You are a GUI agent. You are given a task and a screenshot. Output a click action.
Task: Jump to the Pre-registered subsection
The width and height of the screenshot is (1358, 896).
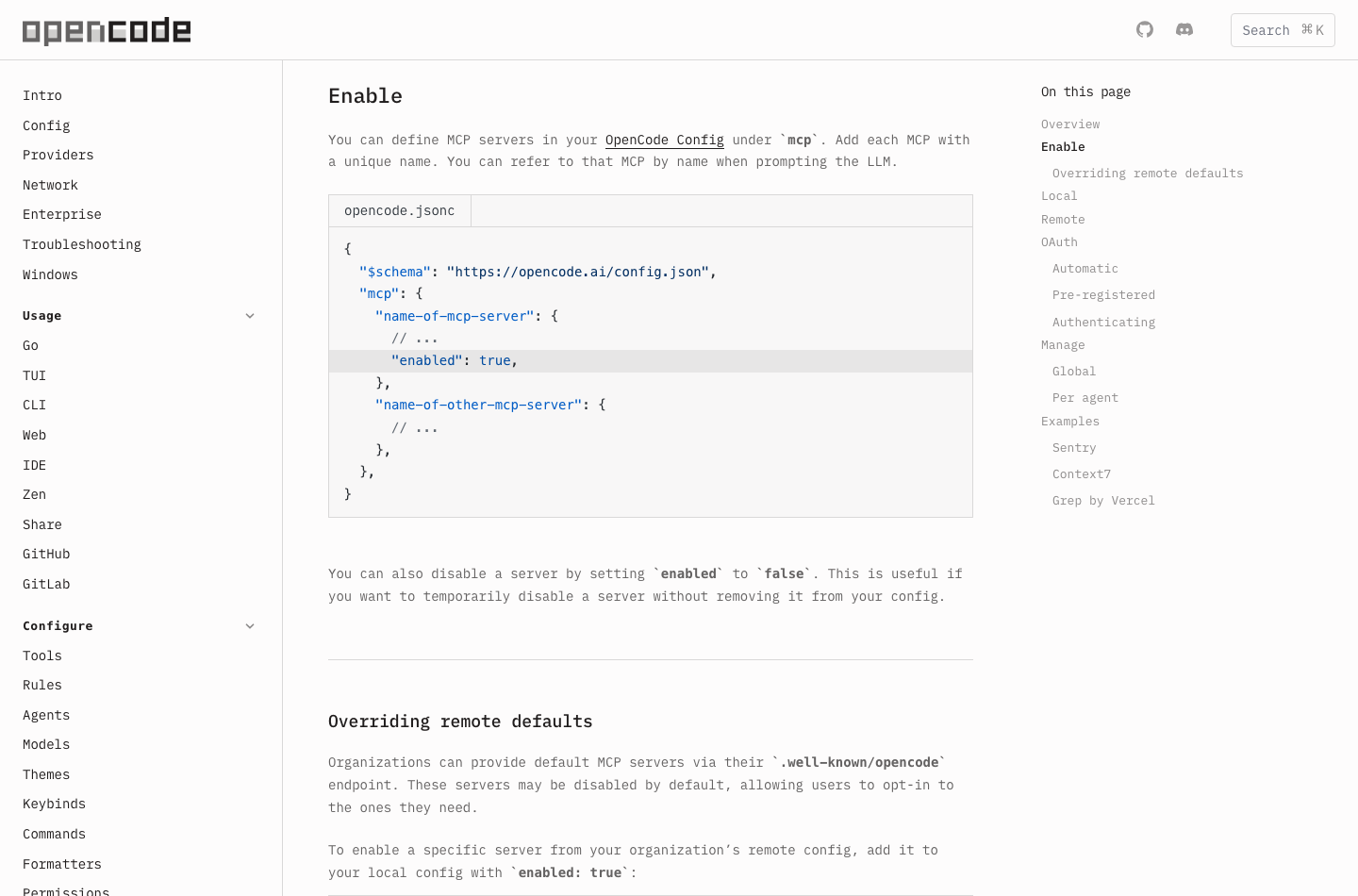coord(1103,295)
